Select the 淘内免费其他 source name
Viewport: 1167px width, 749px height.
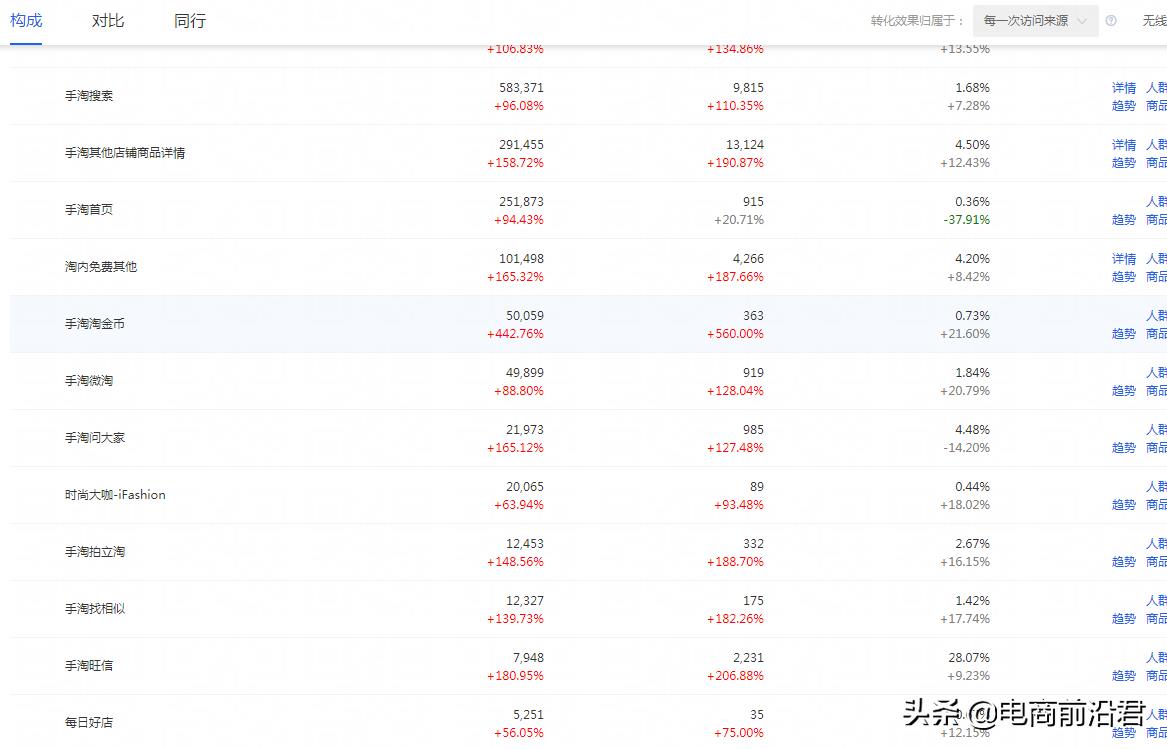tap(100, 267)
